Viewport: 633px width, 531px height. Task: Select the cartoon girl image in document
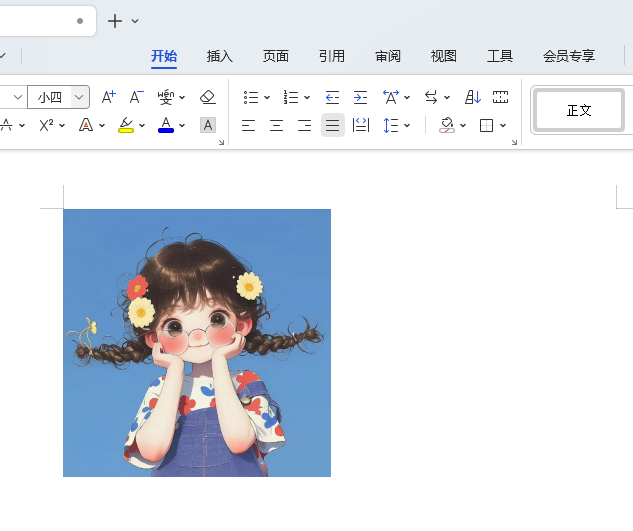(197, 343)
